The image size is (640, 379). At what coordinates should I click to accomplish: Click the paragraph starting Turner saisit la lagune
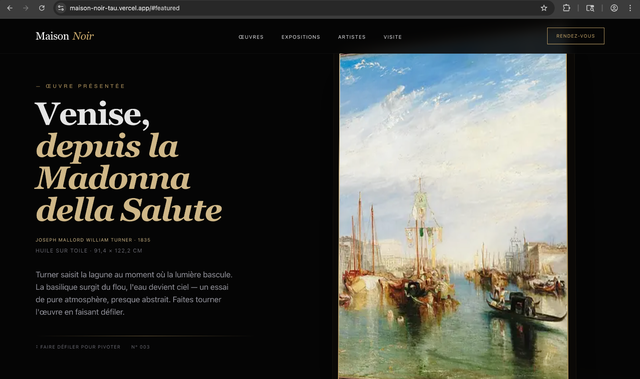click(134, 293)
